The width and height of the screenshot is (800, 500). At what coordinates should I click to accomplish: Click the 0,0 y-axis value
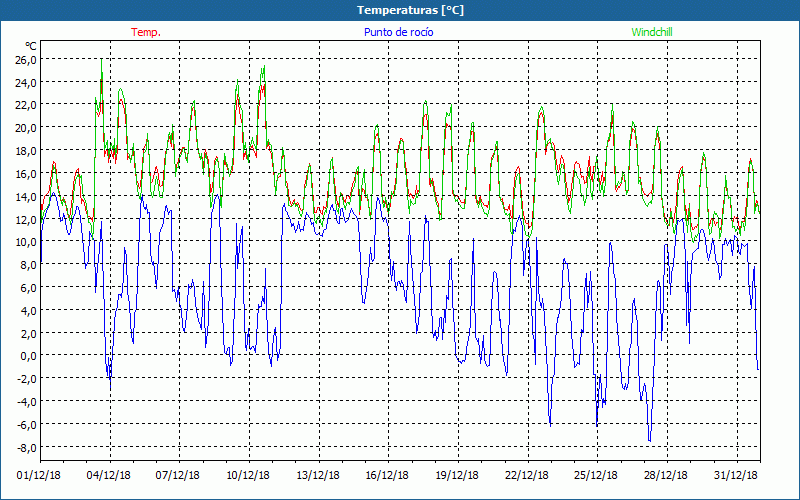coord(28,356)
